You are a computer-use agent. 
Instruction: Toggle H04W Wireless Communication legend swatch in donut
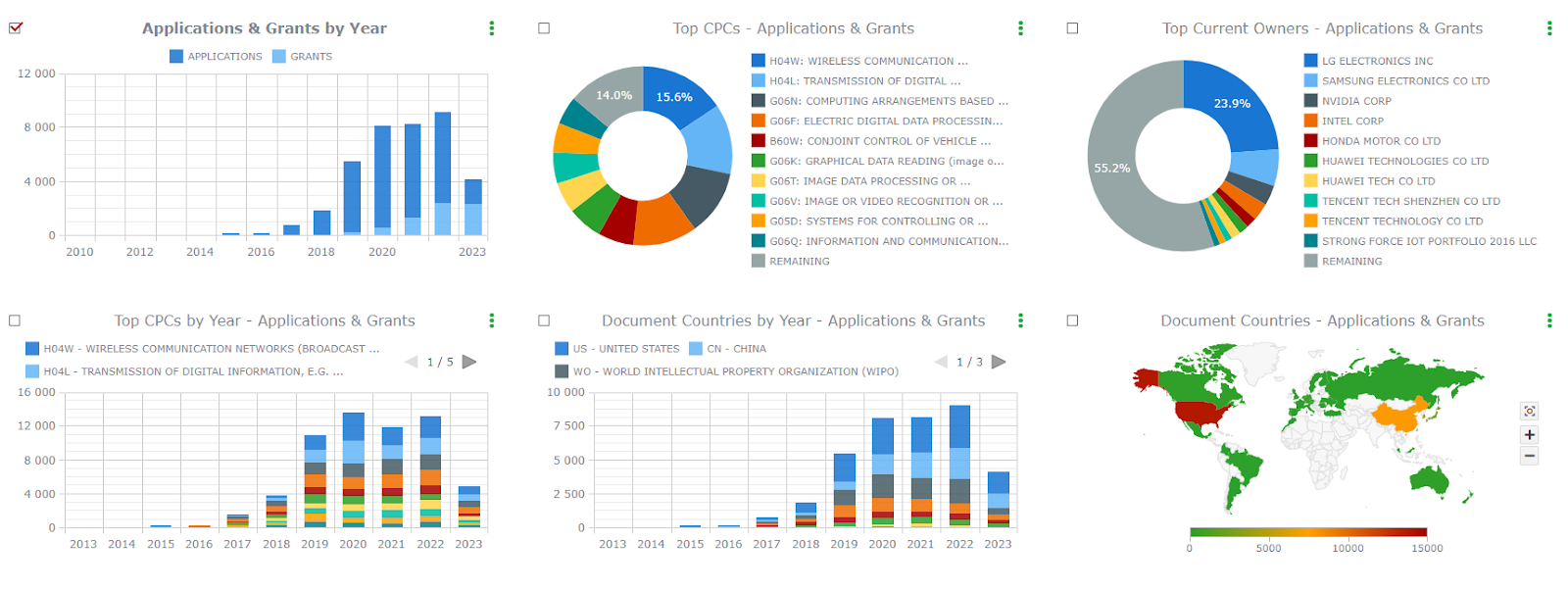[x=759, y=61]
